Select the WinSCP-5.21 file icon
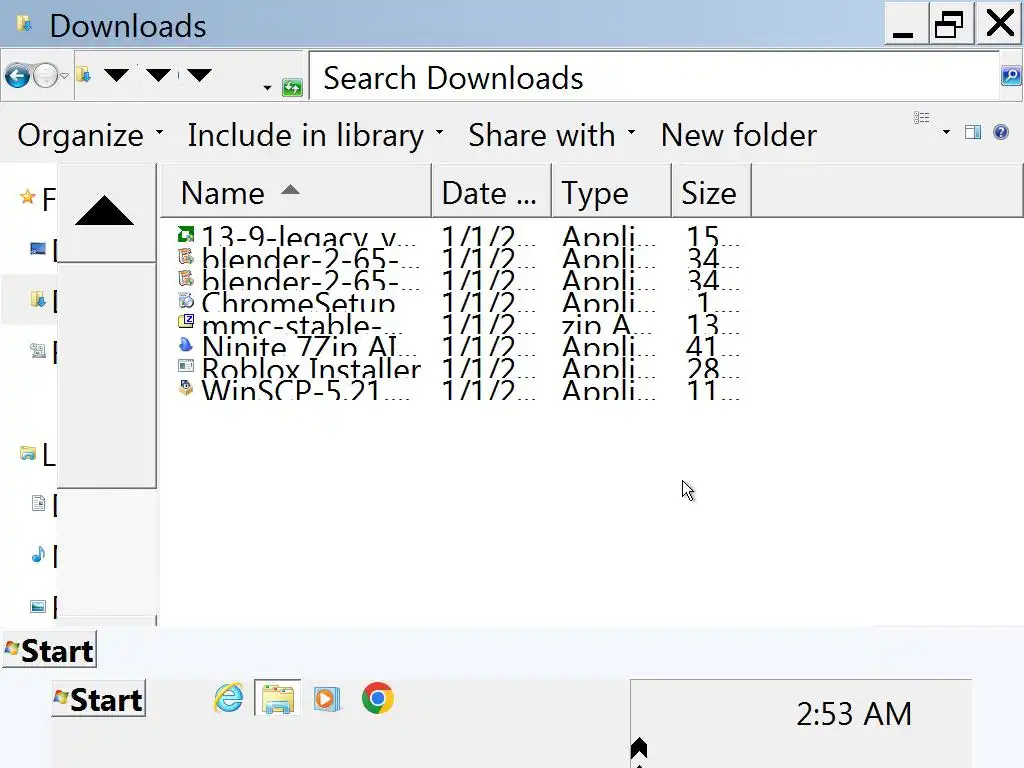1024x768 pixels. (186, 388)
